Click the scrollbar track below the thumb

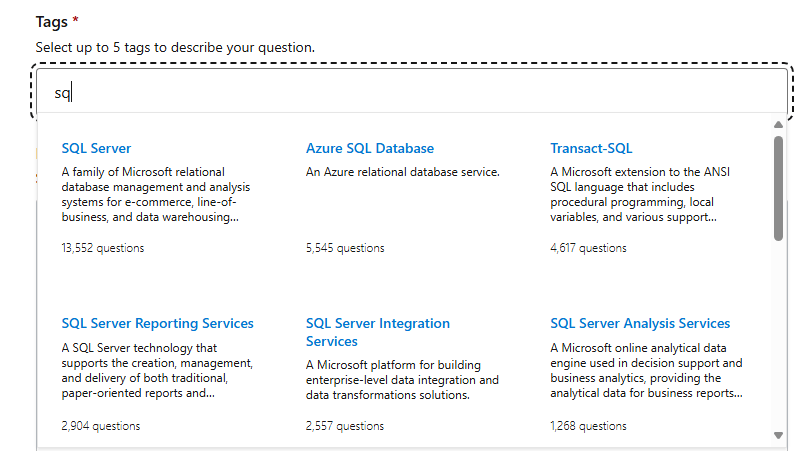[778, 340]
